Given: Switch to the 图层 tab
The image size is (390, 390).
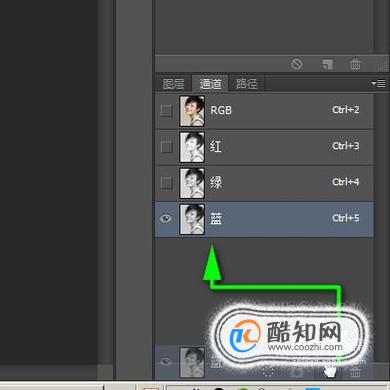Looking at the screenshot, I should point(173,84).
